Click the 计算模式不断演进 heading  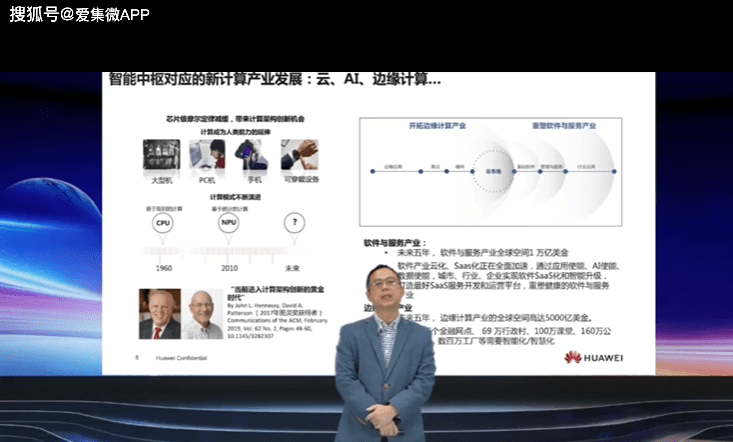click(x=235, y=197)
